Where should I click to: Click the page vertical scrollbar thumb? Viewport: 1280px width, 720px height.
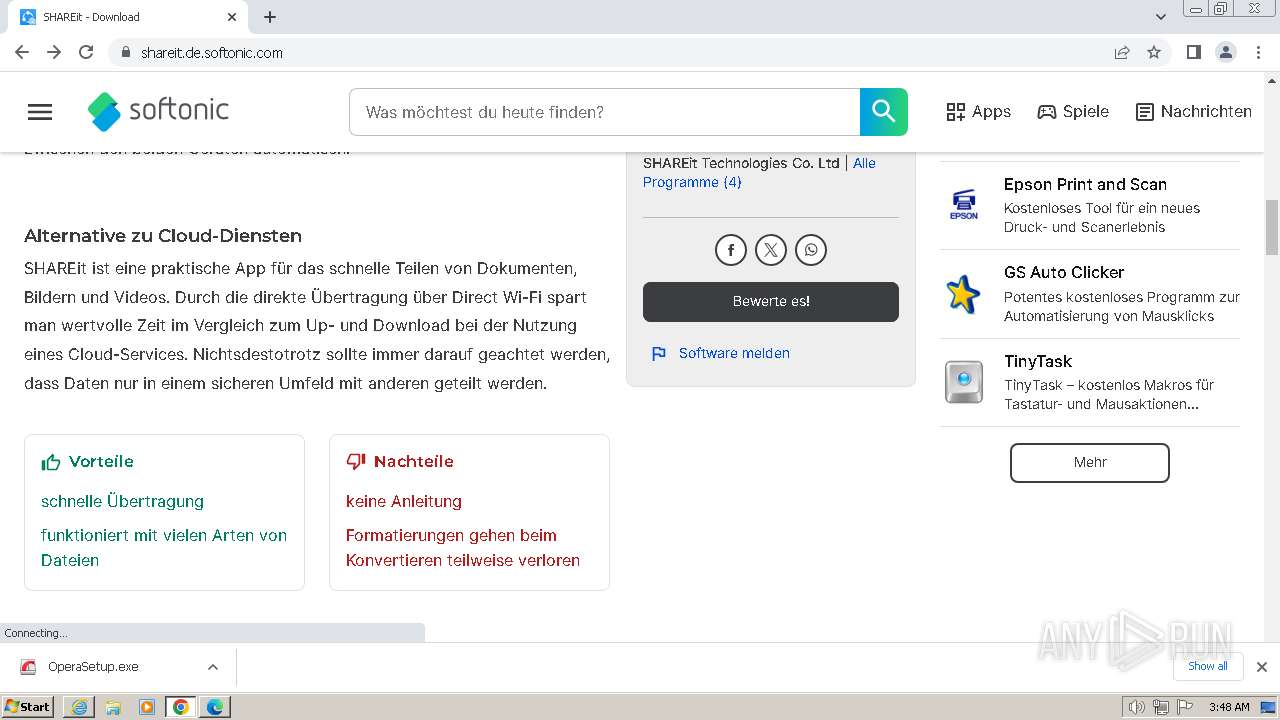[x=1272, y=227]
